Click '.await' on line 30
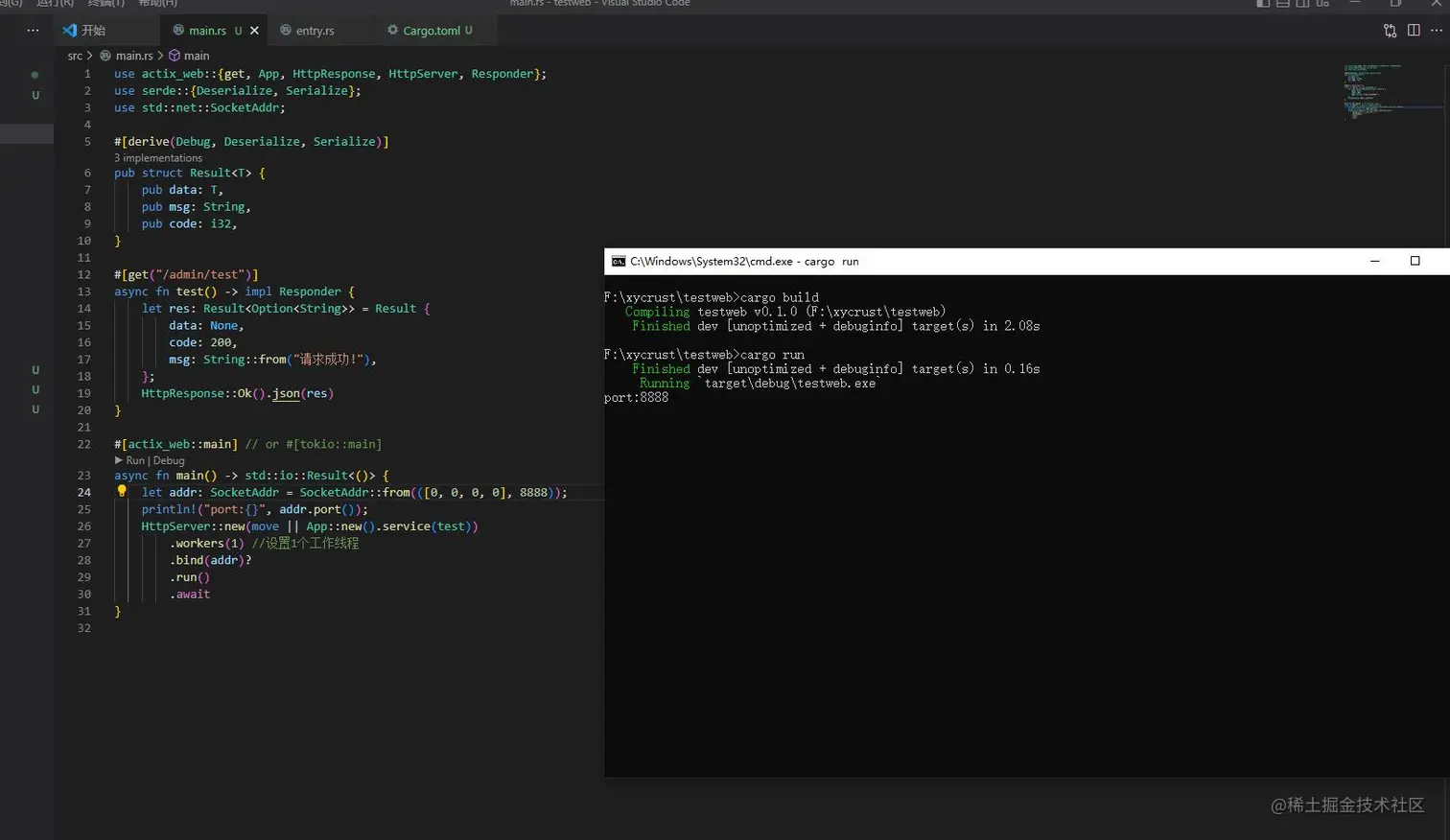Screen dimensions: 1450x840 coord(190,595)
